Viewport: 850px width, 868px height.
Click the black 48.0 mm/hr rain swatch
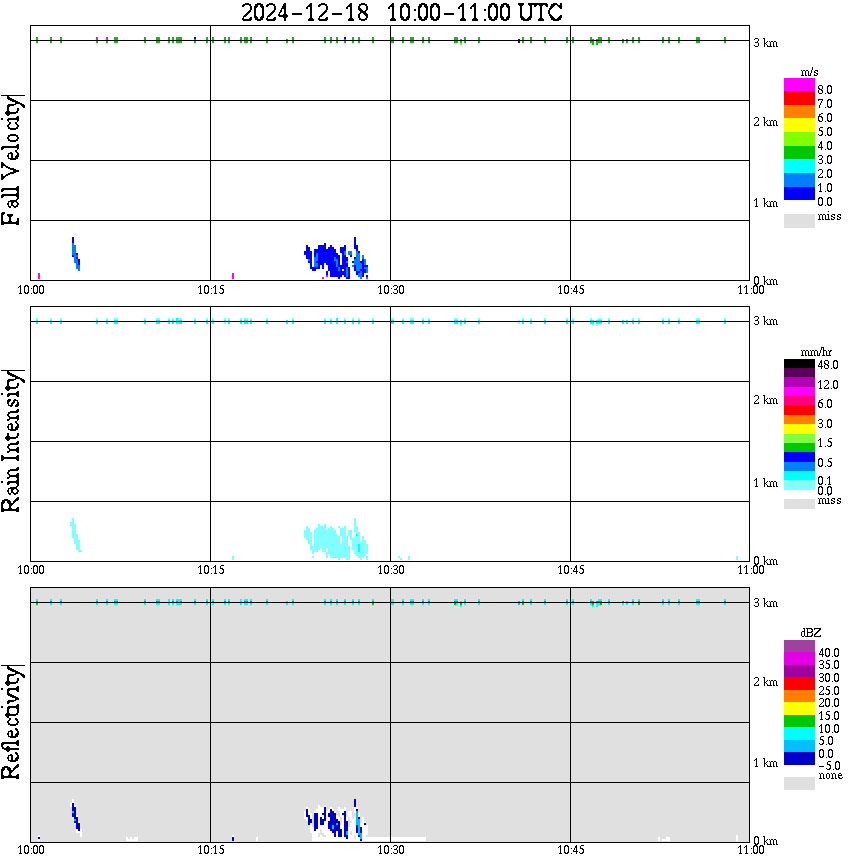pos(799,364)
